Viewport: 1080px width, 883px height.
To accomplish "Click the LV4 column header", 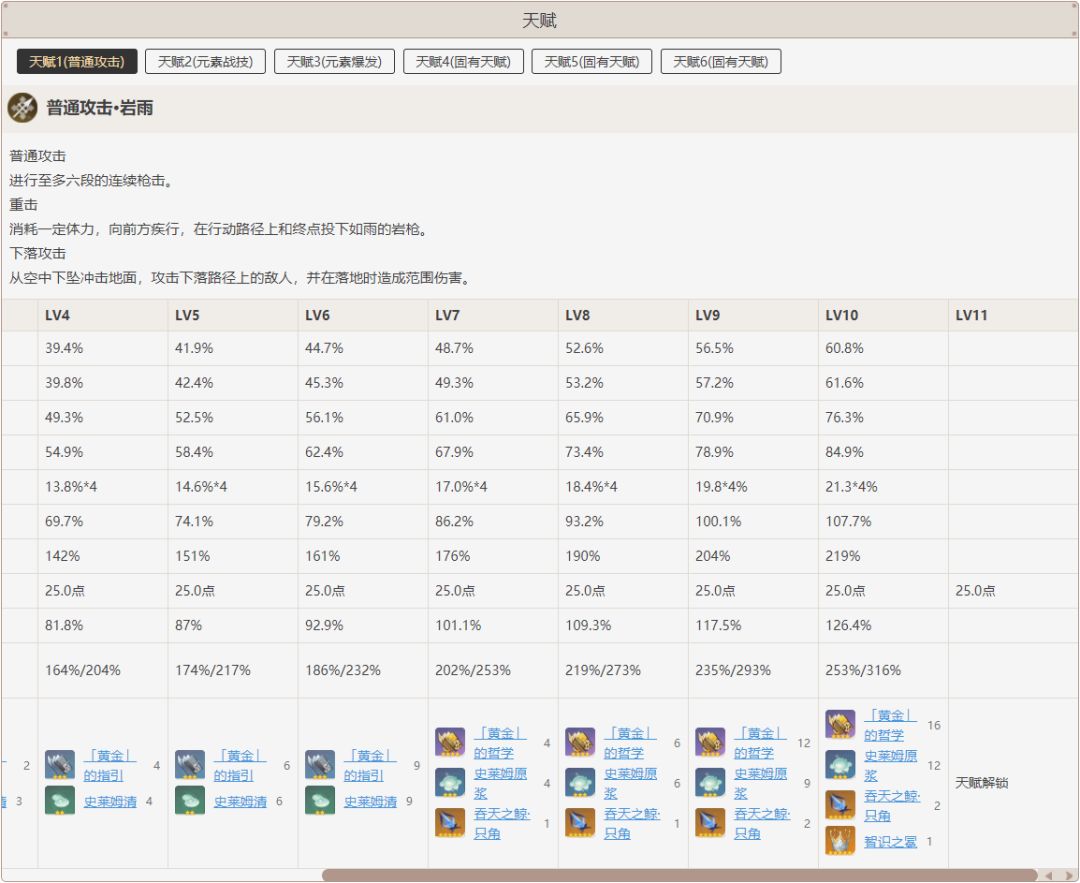I will click(103, 315).
